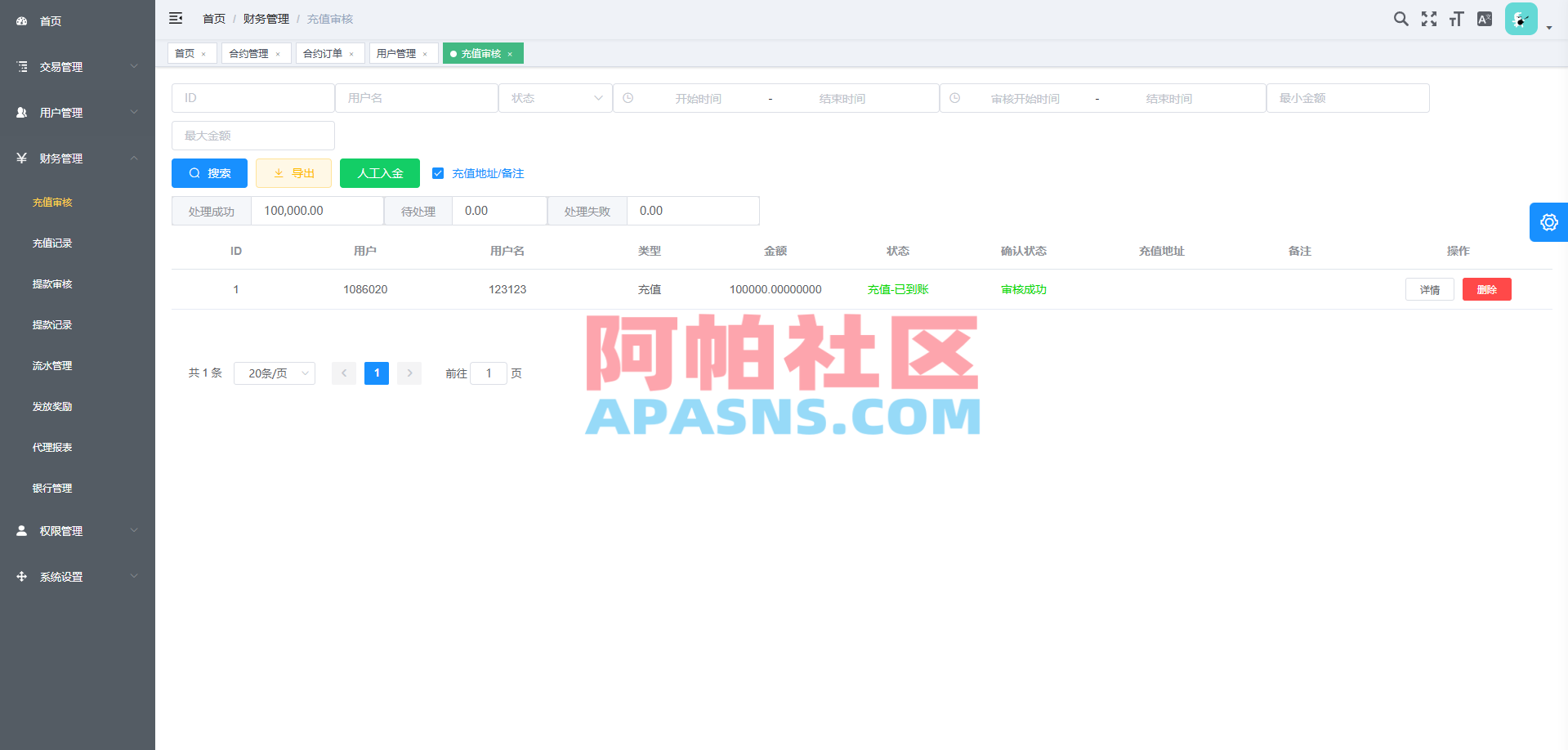Select the 财务管理 currency icon in the sidebar
The height and width of the screenshot is (750, 1568).
[20, 158]
